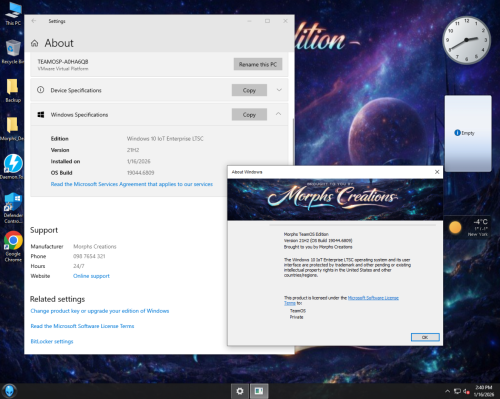The width and height of the screenshot is (500, 399).
Task: Click Device Specifications info icon
Action: tap(40, 90)
